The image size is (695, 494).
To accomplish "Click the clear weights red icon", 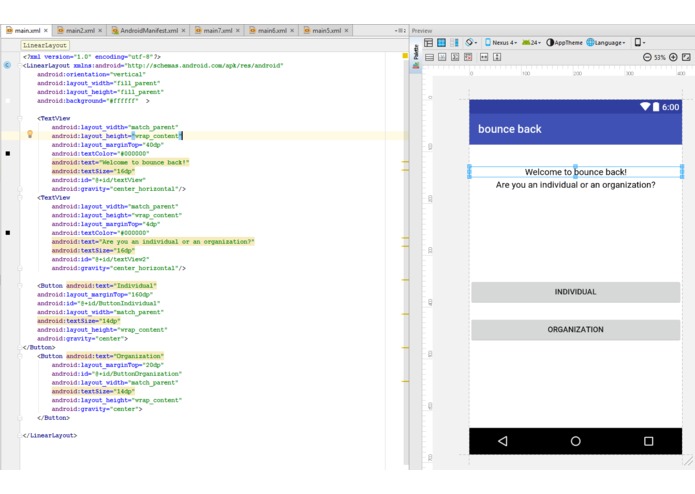I will [x=468, y=57].
